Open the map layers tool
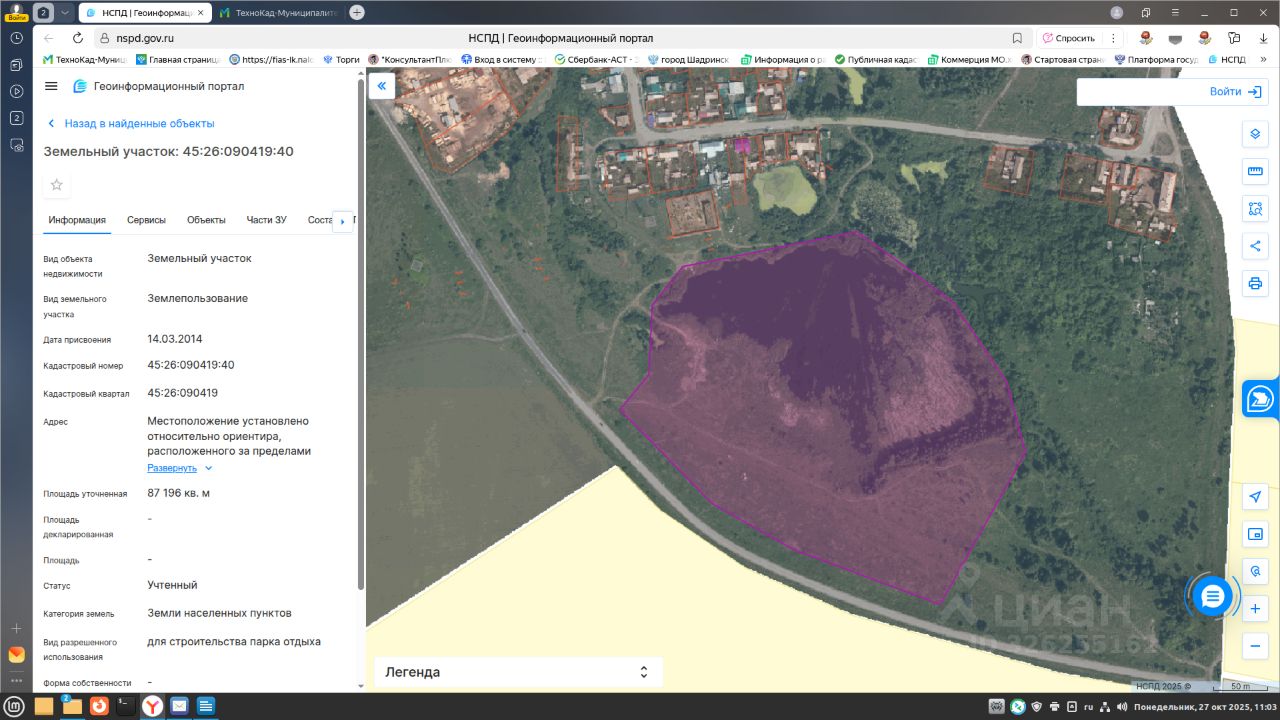Viewport: 1280px width, 720px height. [1255, 135]
